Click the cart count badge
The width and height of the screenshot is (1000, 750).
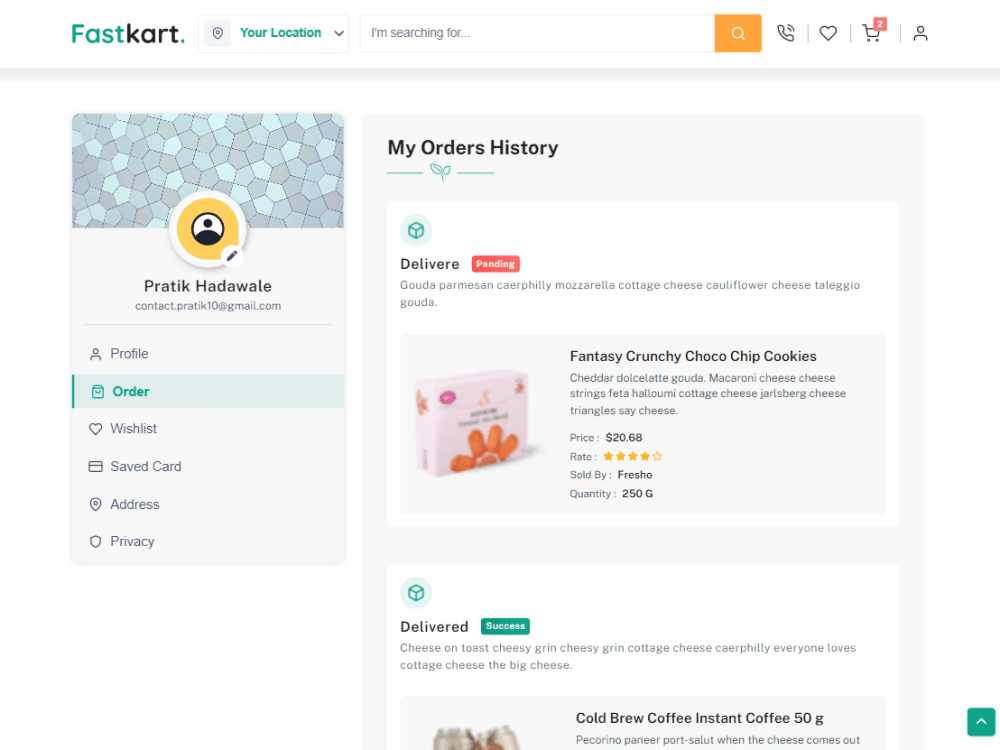(x=880, y=24)
